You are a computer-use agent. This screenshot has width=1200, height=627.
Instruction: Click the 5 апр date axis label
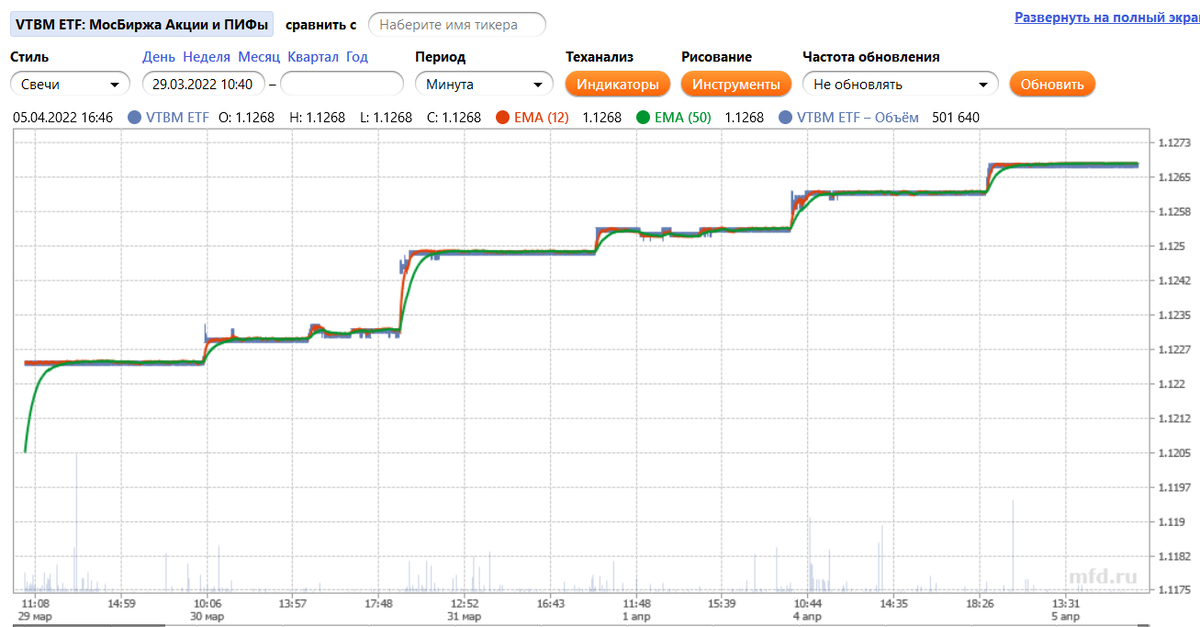point(1066,618)
